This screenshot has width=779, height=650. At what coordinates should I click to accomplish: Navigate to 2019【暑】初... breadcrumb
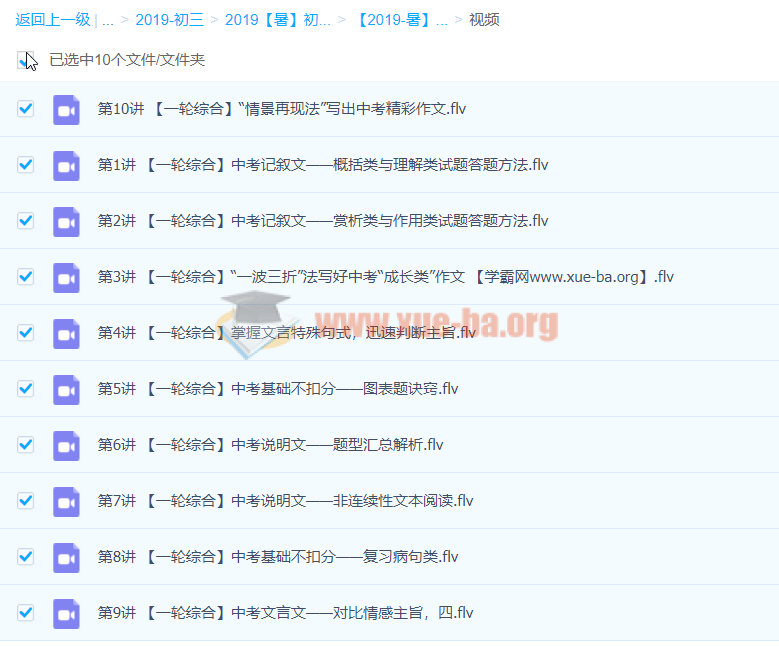[277, 20]
